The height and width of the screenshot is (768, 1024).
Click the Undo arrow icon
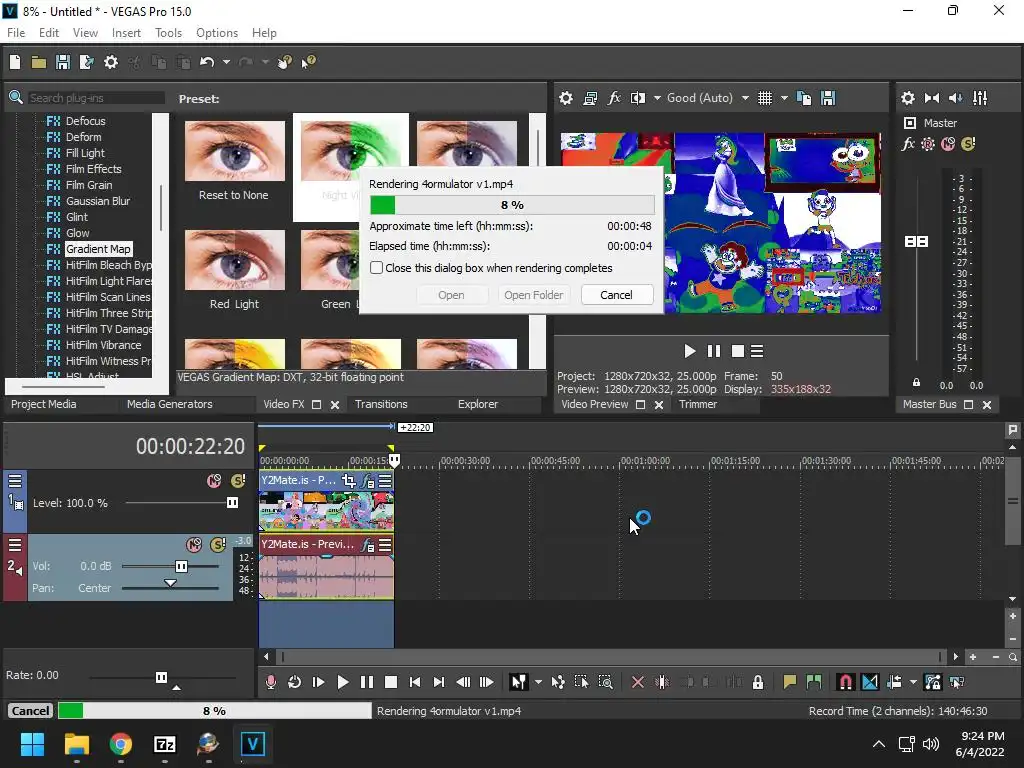[207, 62]
